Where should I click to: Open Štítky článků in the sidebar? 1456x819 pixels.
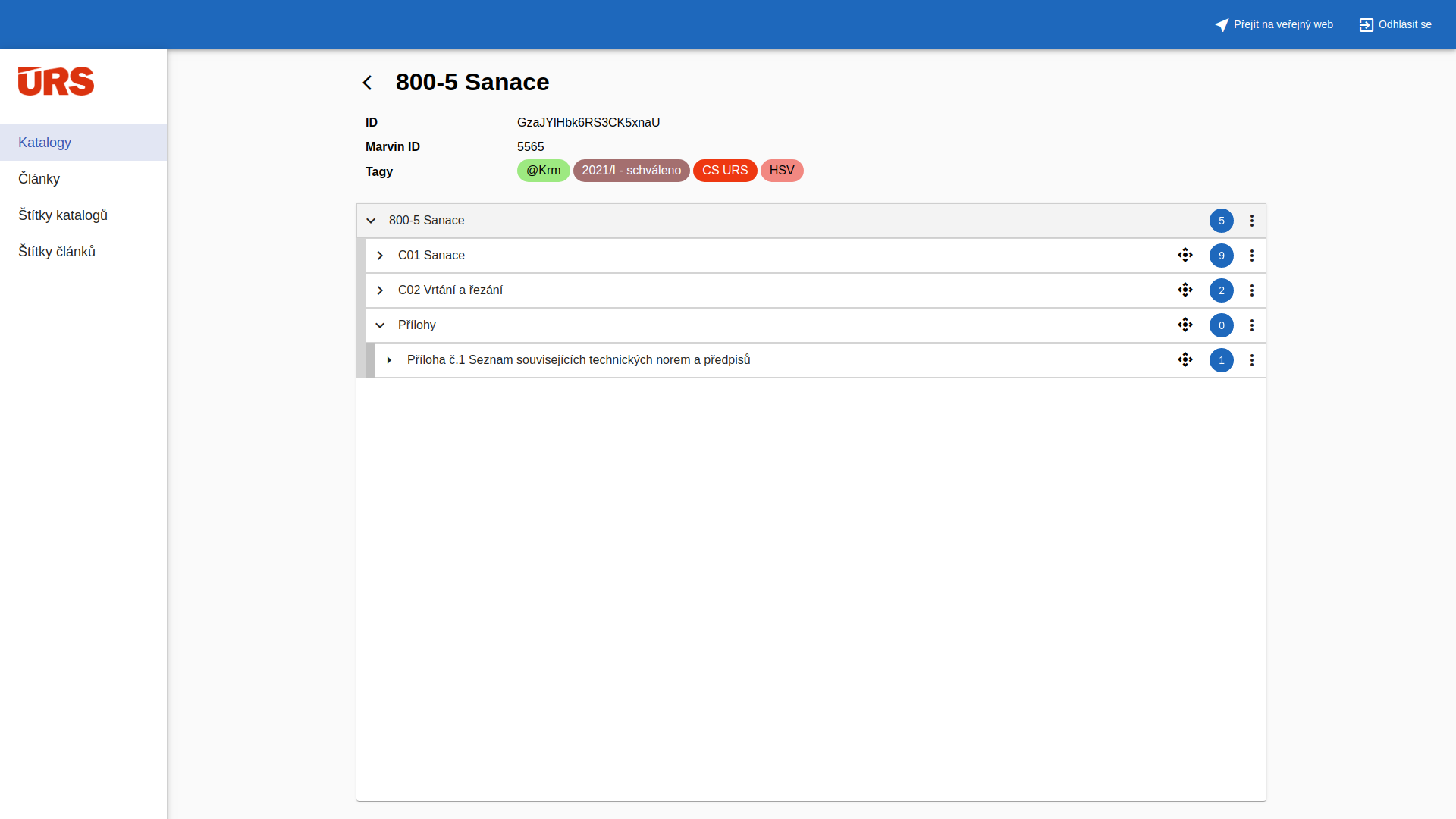tap(83, 252)
